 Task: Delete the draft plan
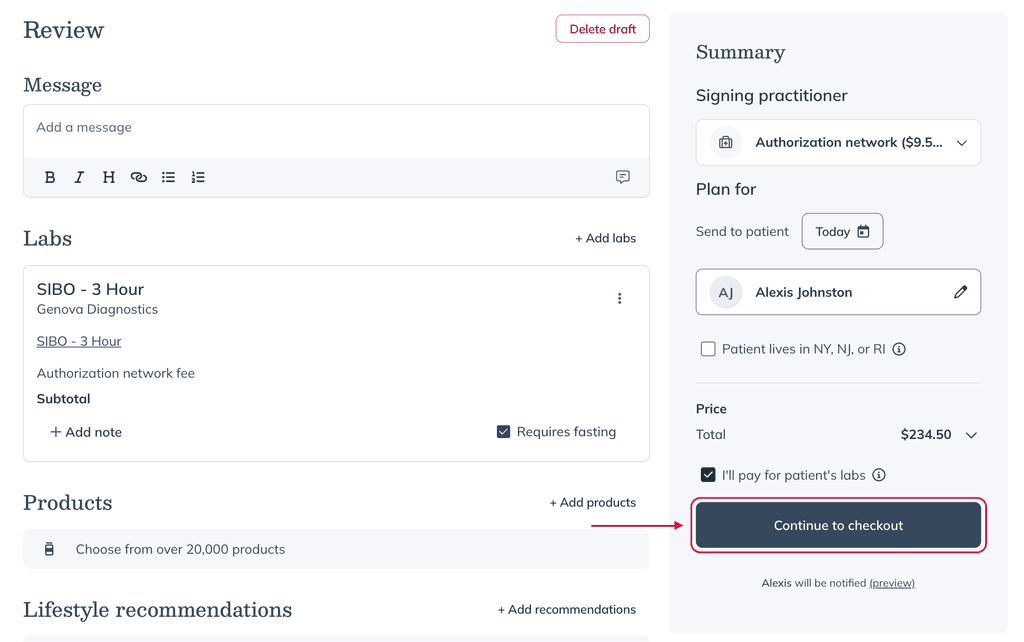[x=602, y=29]
